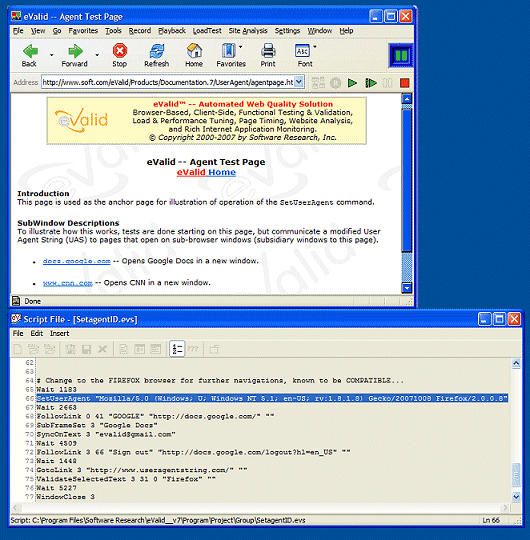The height and width of the screenshot is (540, 530).
Task: Click the Home house icon
Action: click(x=194, y=51)
